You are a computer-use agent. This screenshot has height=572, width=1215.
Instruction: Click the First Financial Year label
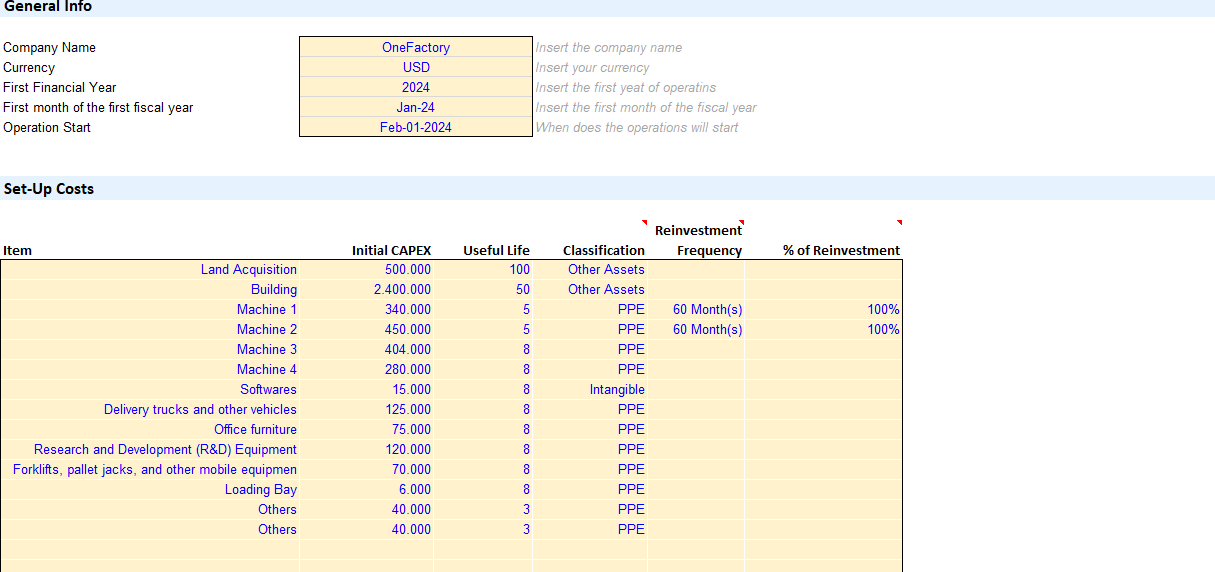click(x=60, y=87)
